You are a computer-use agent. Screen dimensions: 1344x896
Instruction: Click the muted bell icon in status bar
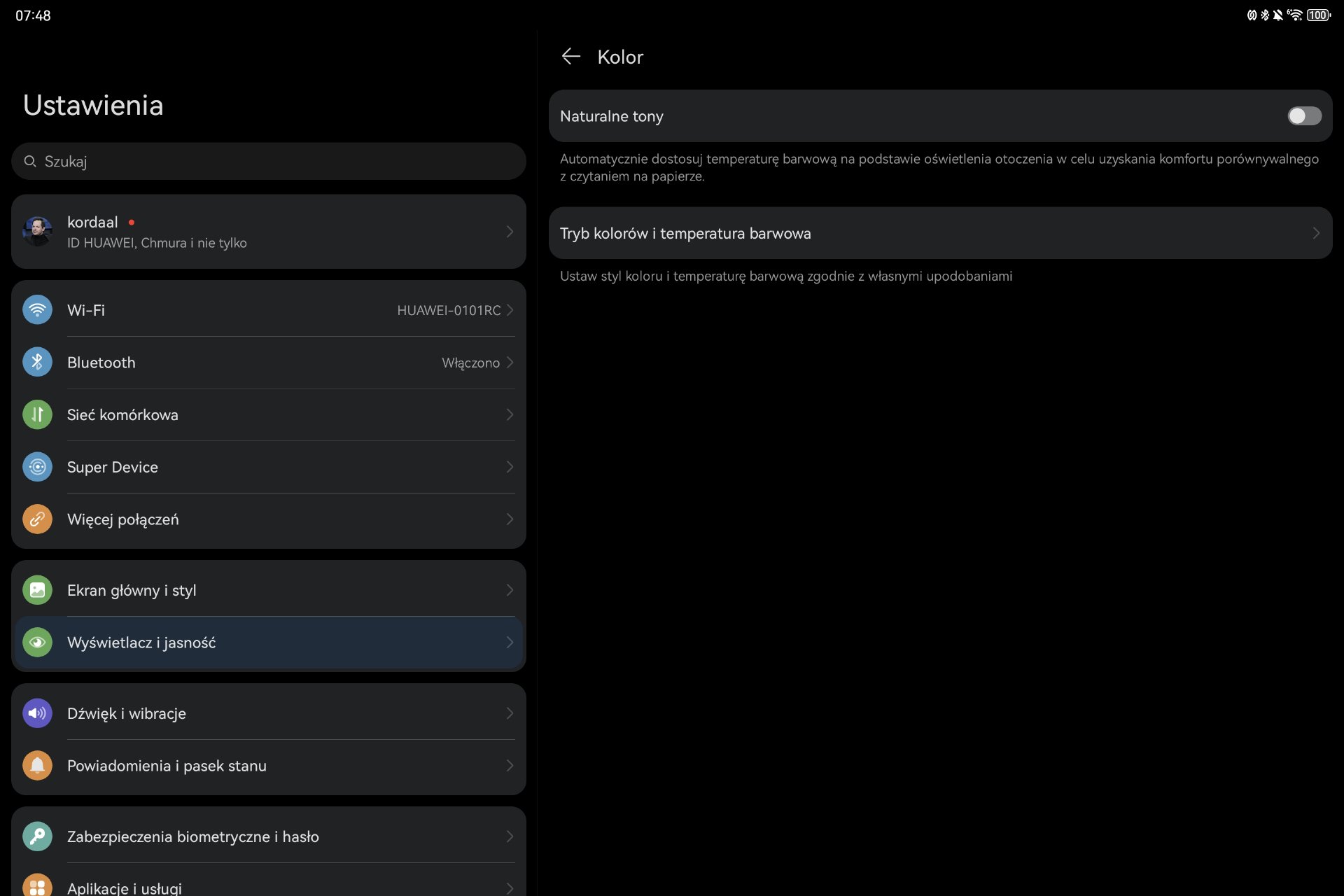[x=1278, y=15]
